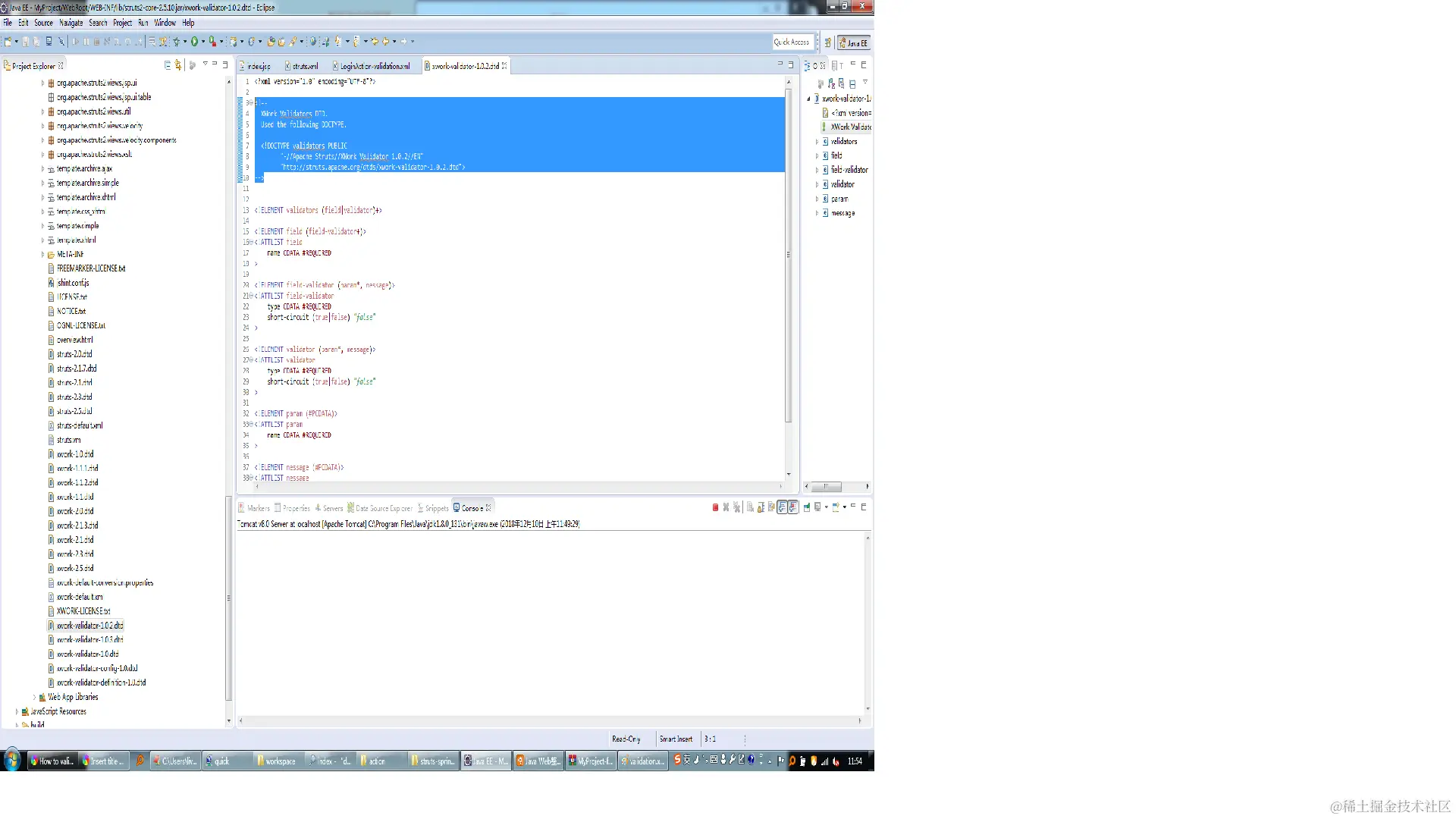Screen dimensions: 1456x819
Task: Click Collapse All in Project Explorer
Action: click(x=168, y=65)
